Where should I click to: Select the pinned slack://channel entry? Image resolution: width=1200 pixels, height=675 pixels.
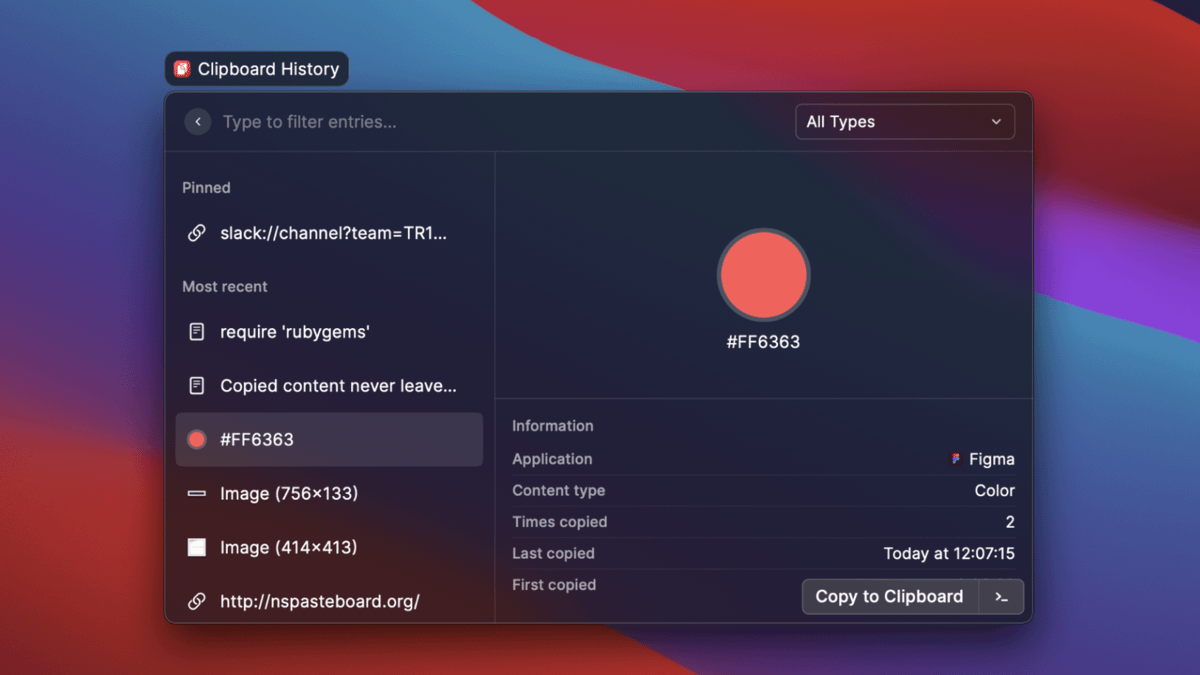pos(333,233)
